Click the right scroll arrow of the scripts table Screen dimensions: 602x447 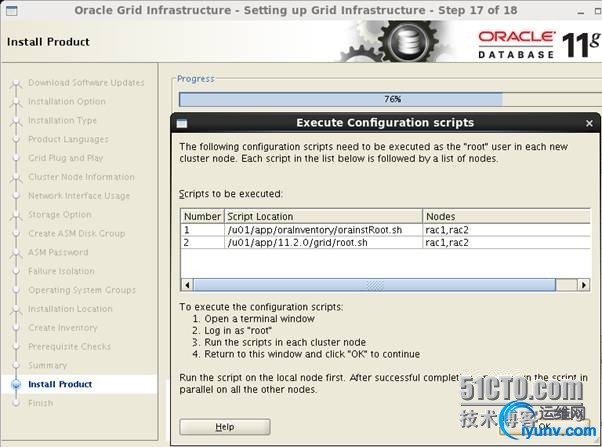click(584, 285)
